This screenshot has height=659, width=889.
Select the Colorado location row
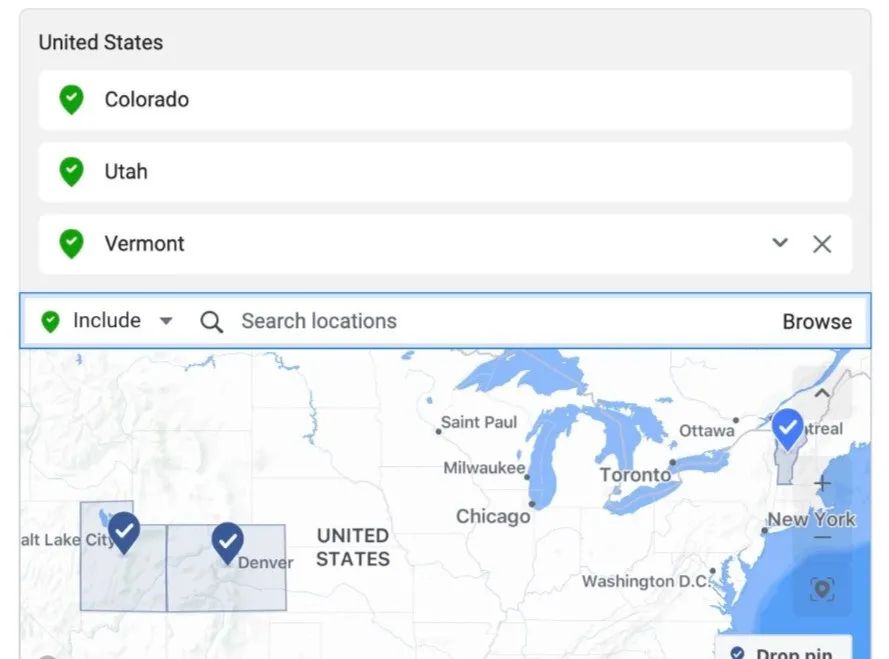tap(445, 100)
